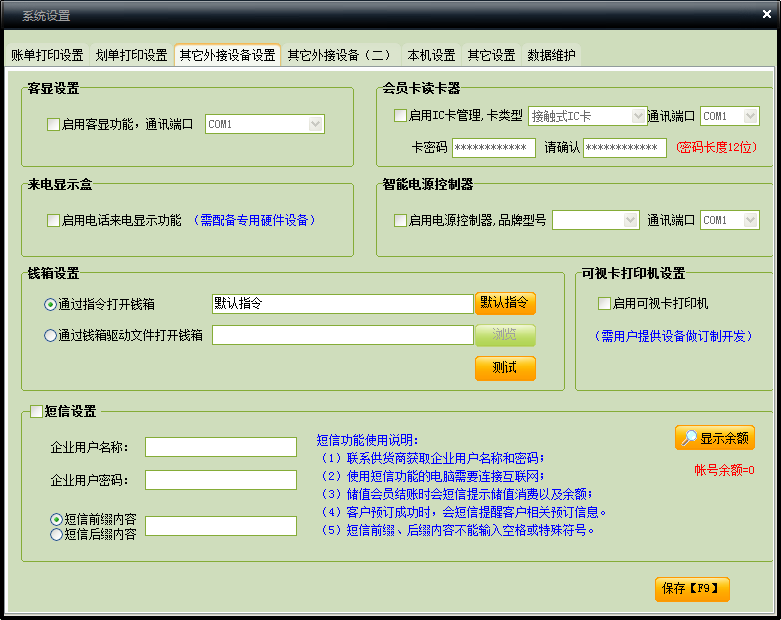Open 会员卡读卡器 通讯端口 dropdown

(750, 116)
